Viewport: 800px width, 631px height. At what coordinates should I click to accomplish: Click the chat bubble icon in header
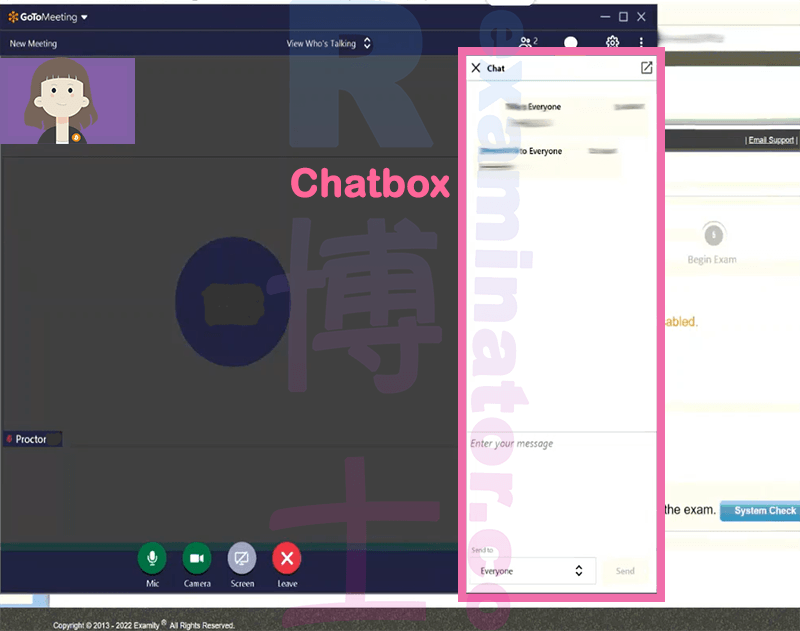coord(570,42)
